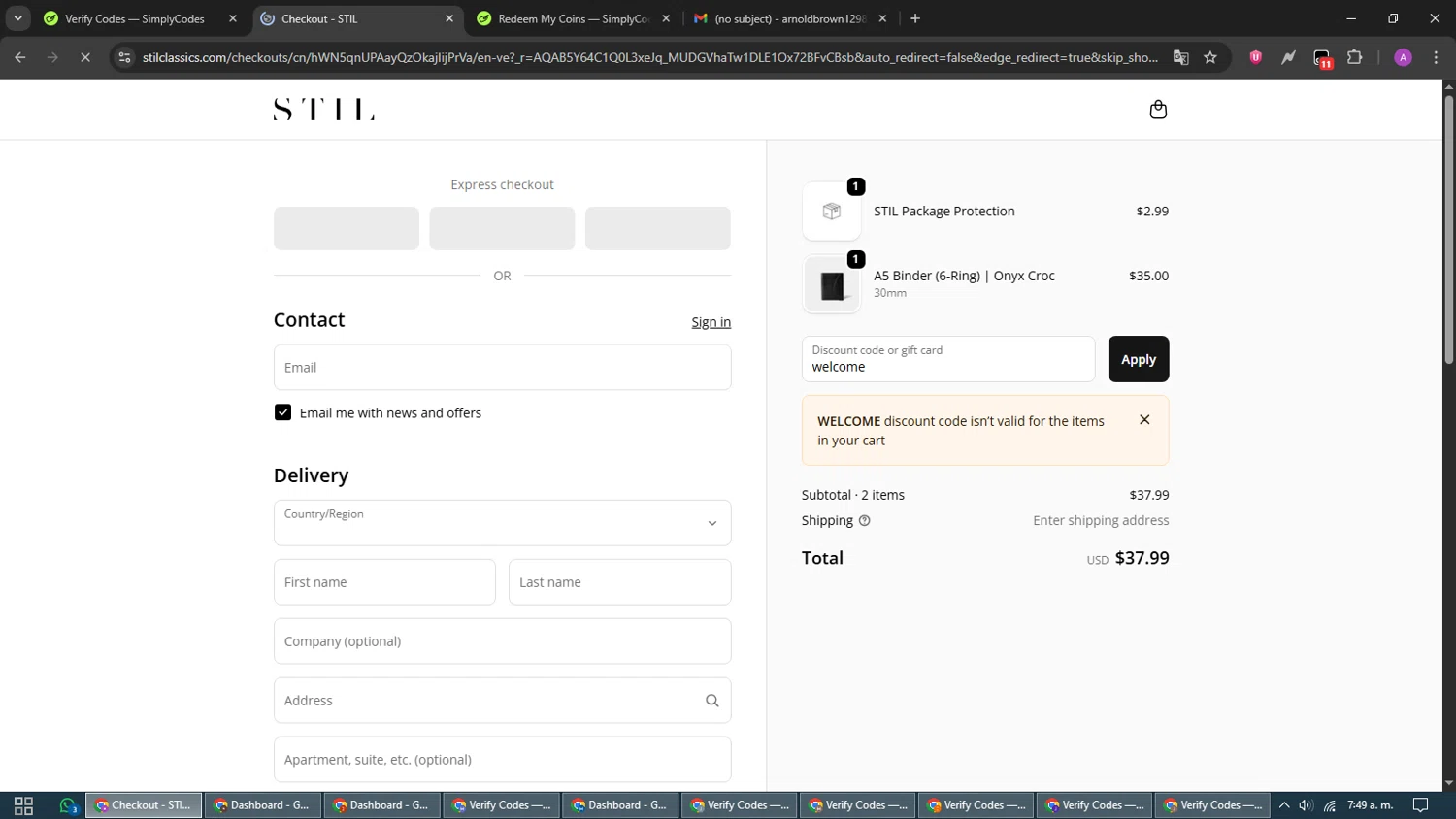1456x819 pixels.
Task: Click the Sign in link
Action: tap(711, 322)
